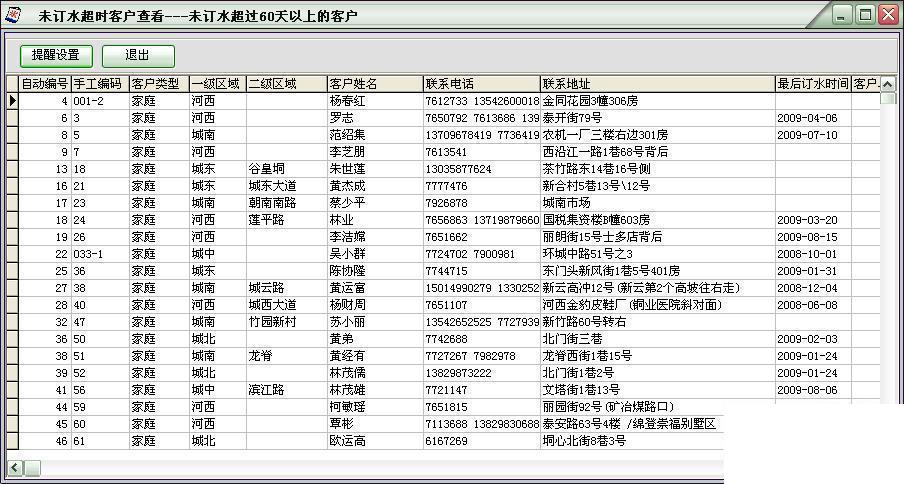
Task: Select customer name 黄杰成
Action: [x=347, y=186]
